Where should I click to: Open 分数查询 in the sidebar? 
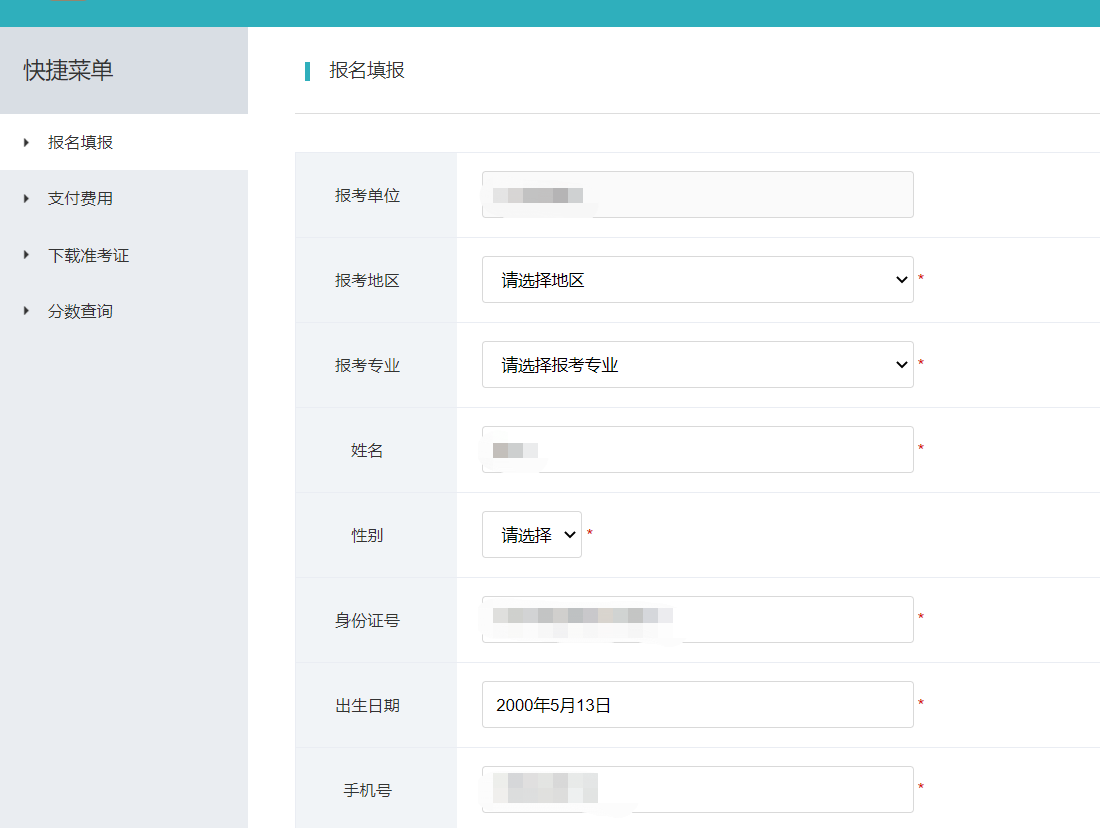click(81, 312)
